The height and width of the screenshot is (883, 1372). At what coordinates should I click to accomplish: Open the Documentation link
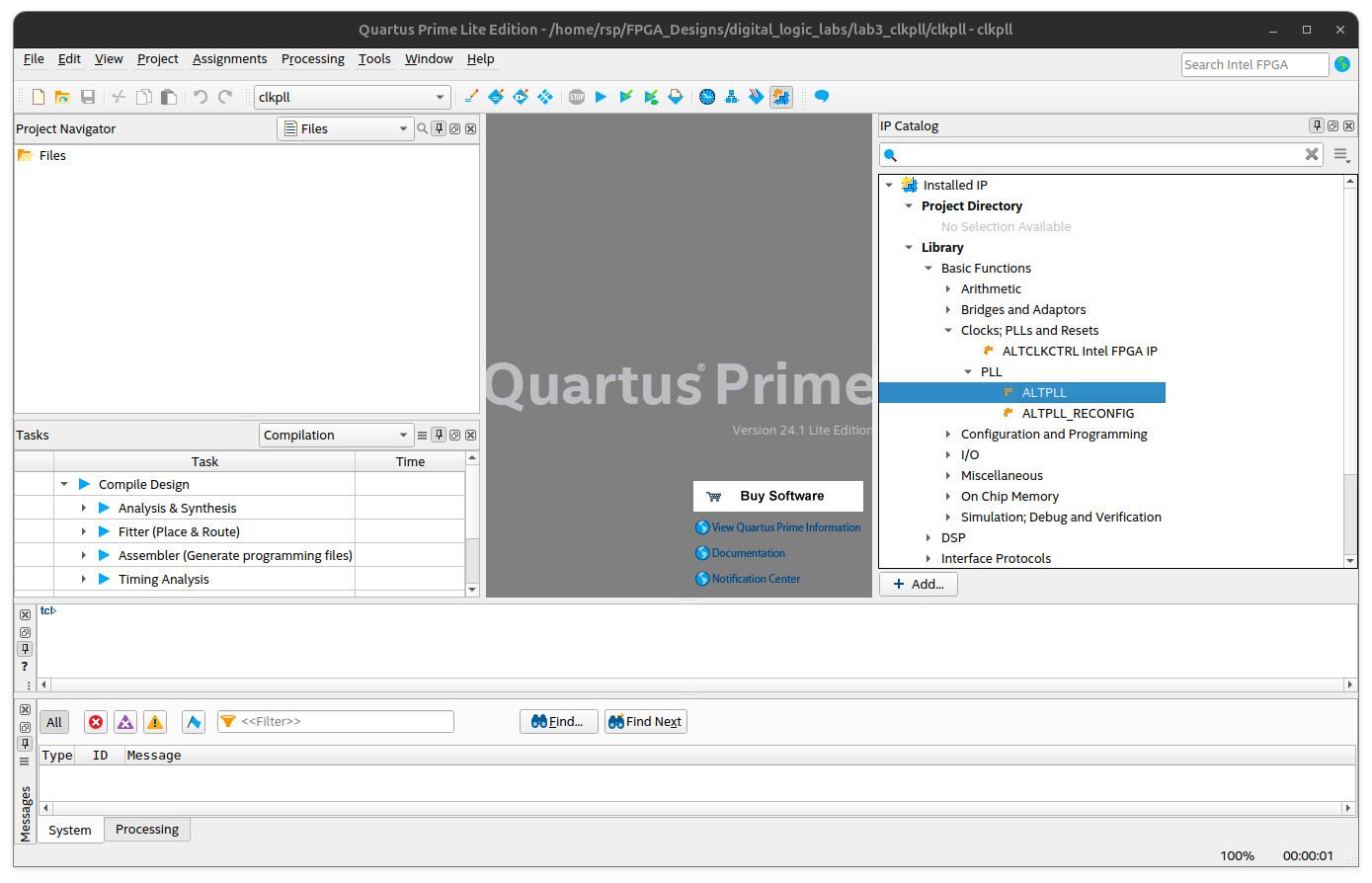[x=748, y=553]
